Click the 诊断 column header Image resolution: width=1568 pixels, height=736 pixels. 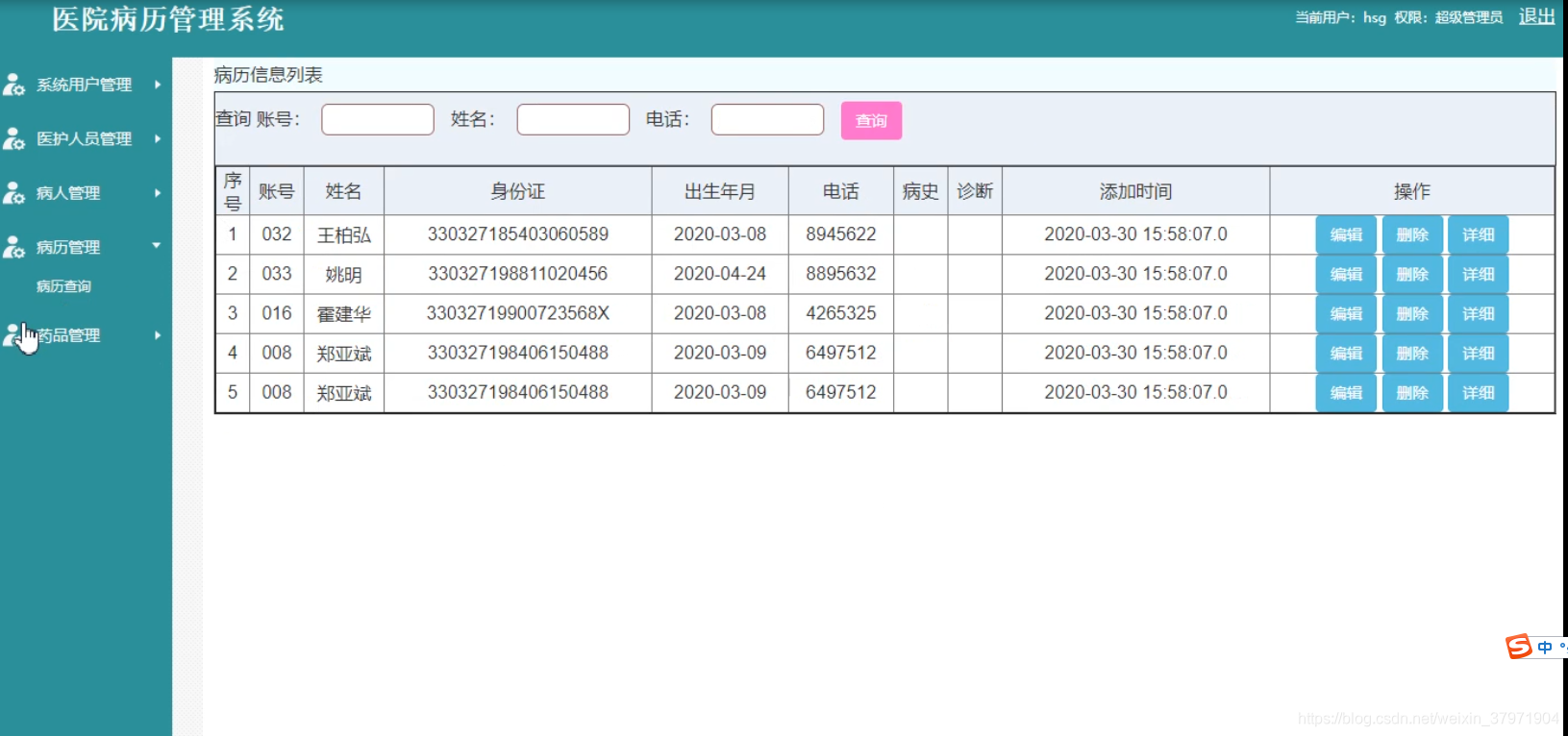click(975, 191)
